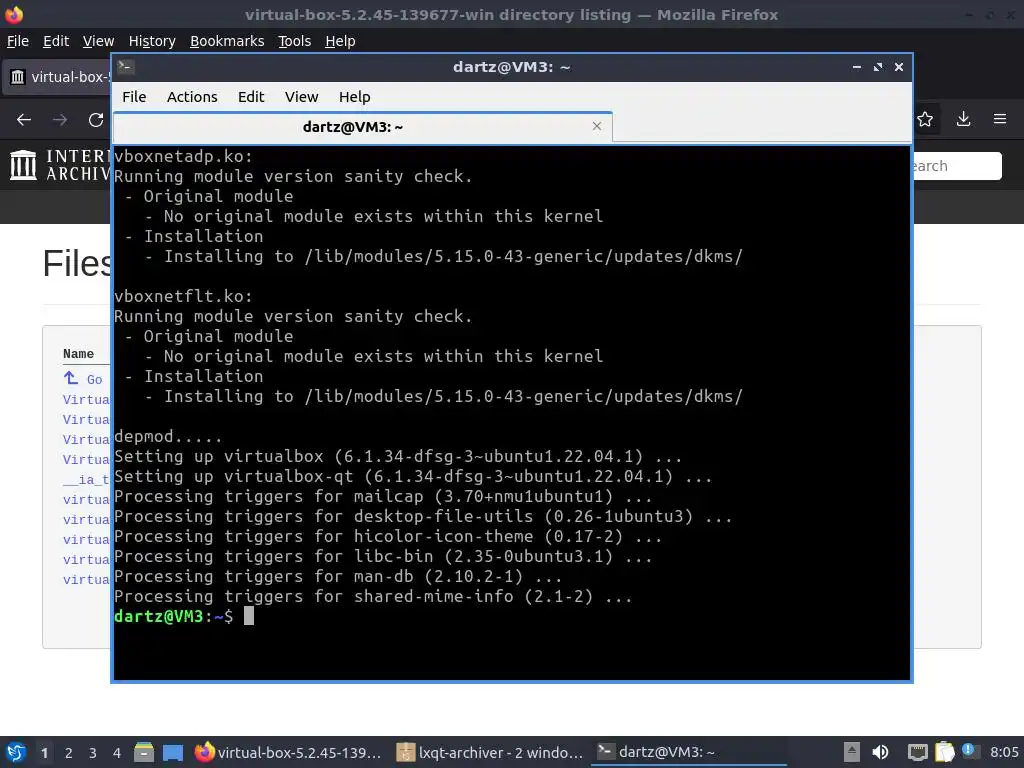Open the File menu in the terminal window
Image resolution: width=1024 pixels, height=768 pixels.
134,97
